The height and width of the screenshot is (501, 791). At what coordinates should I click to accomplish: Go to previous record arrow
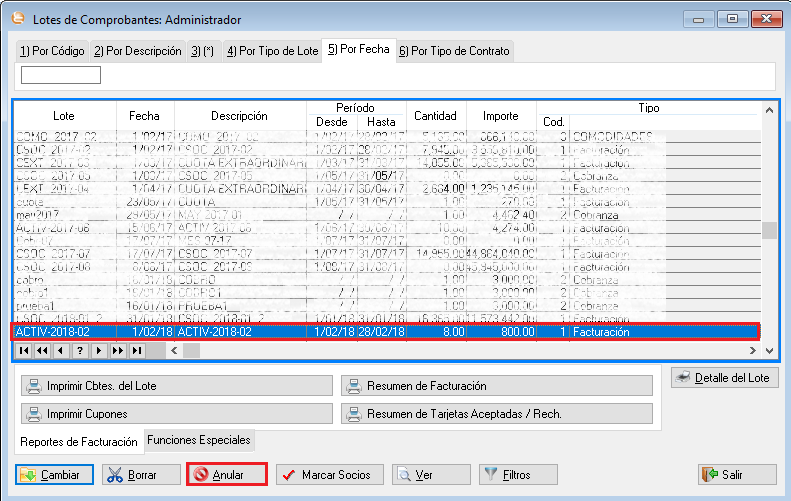(61, 351)
